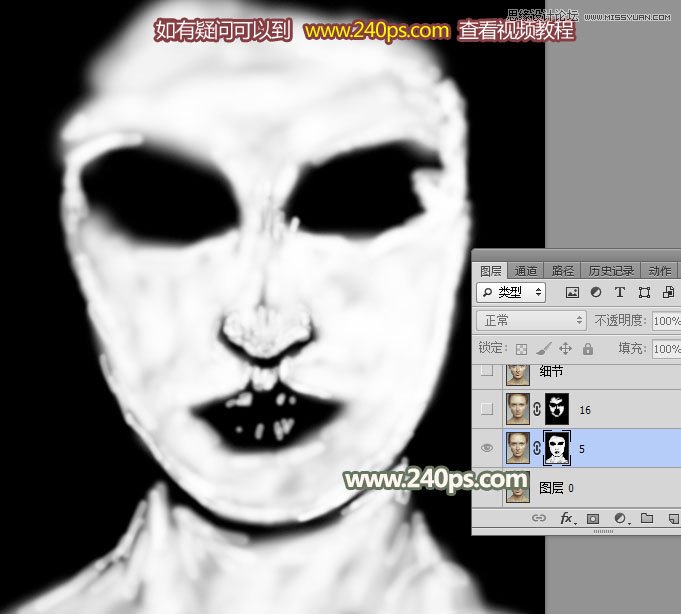The image size is (681, 614).
Task: Create a new group folder icon
Action: point(647,518)
